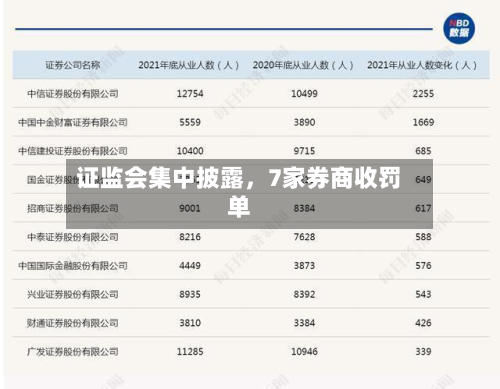
Task: Click the company name 中泰证券股份有限公司
Action: pyautogui.click(x=73, y=237)
